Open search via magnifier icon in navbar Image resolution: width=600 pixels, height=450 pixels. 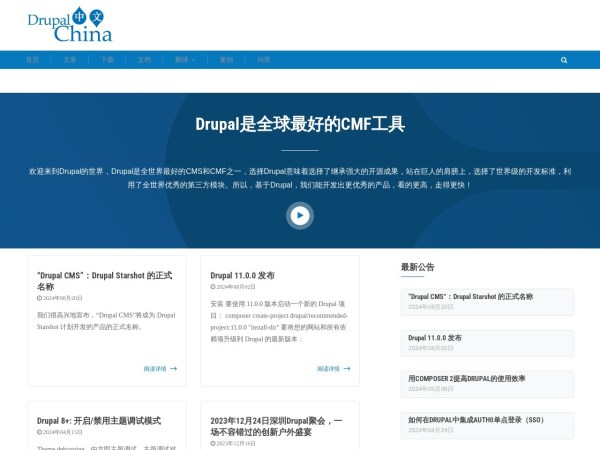pos(564,60)
